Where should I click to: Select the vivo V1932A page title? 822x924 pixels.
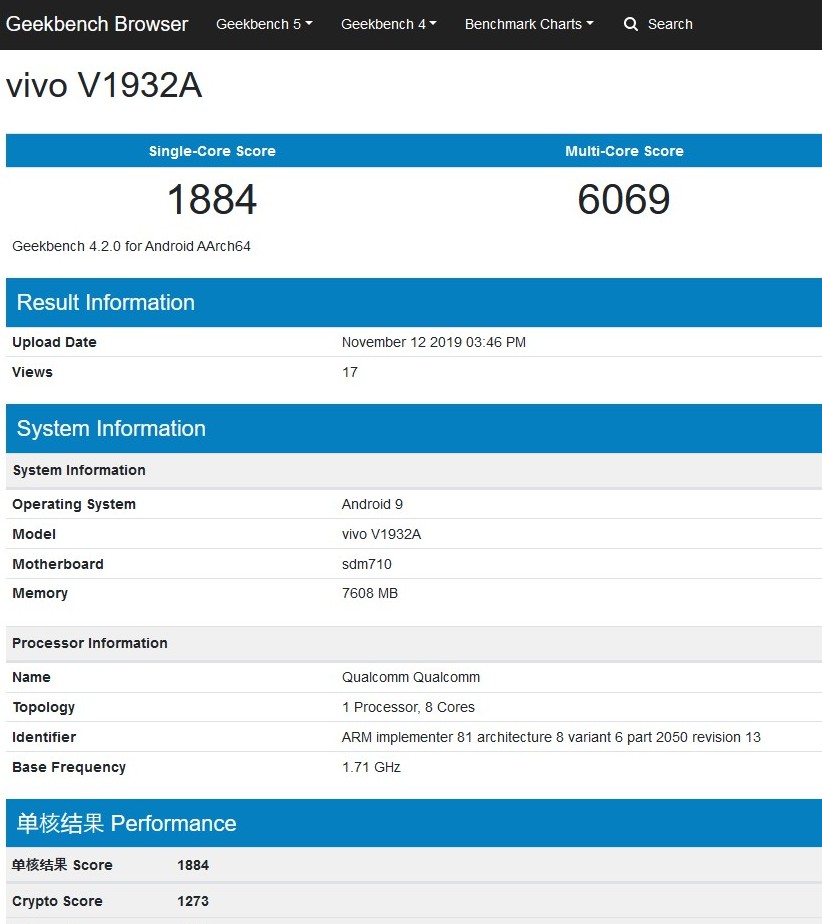click(104, 85)
